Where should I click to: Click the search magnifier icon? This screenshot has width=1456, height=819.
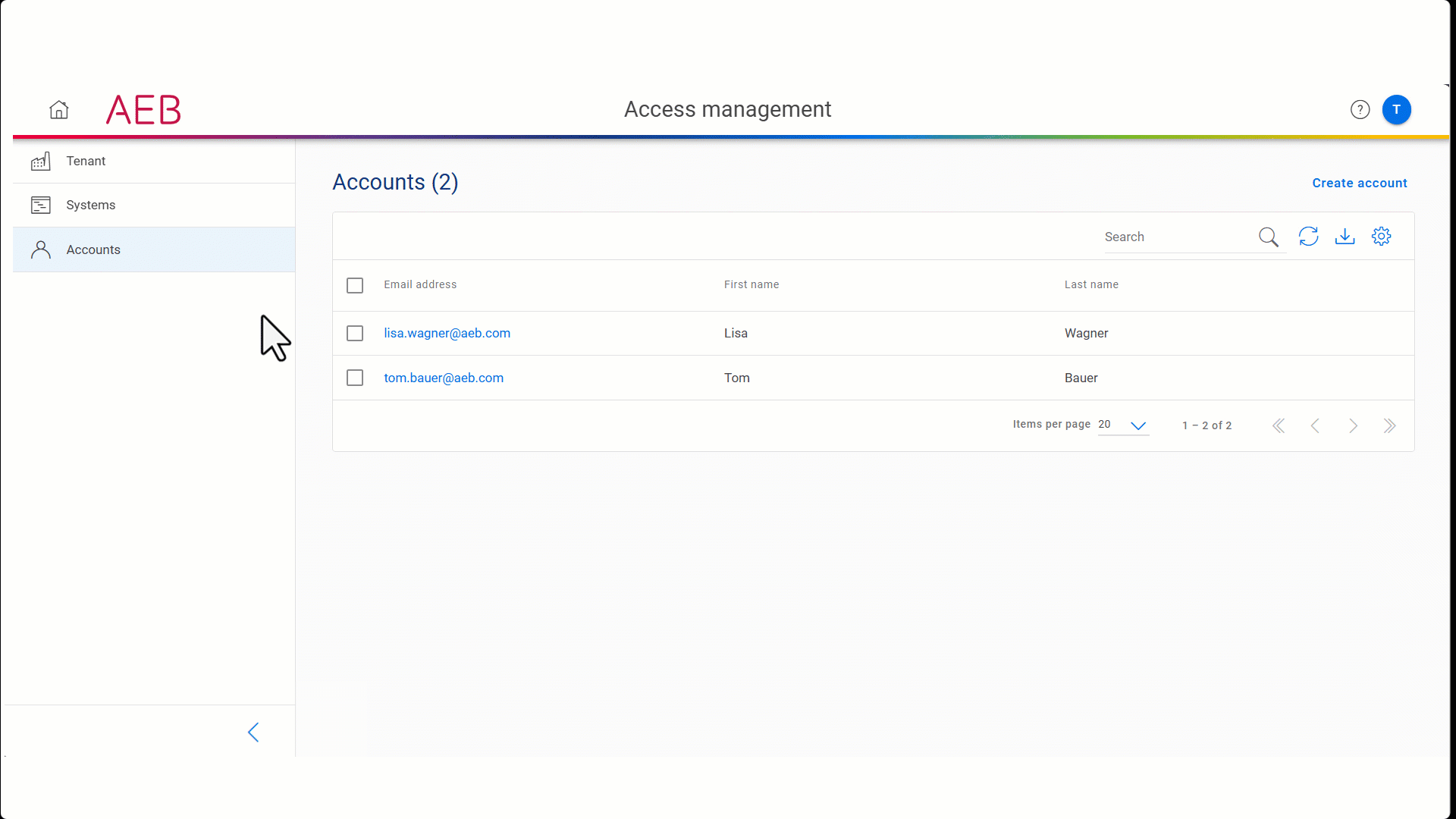pyautogui.click(x=1268, y=237)
